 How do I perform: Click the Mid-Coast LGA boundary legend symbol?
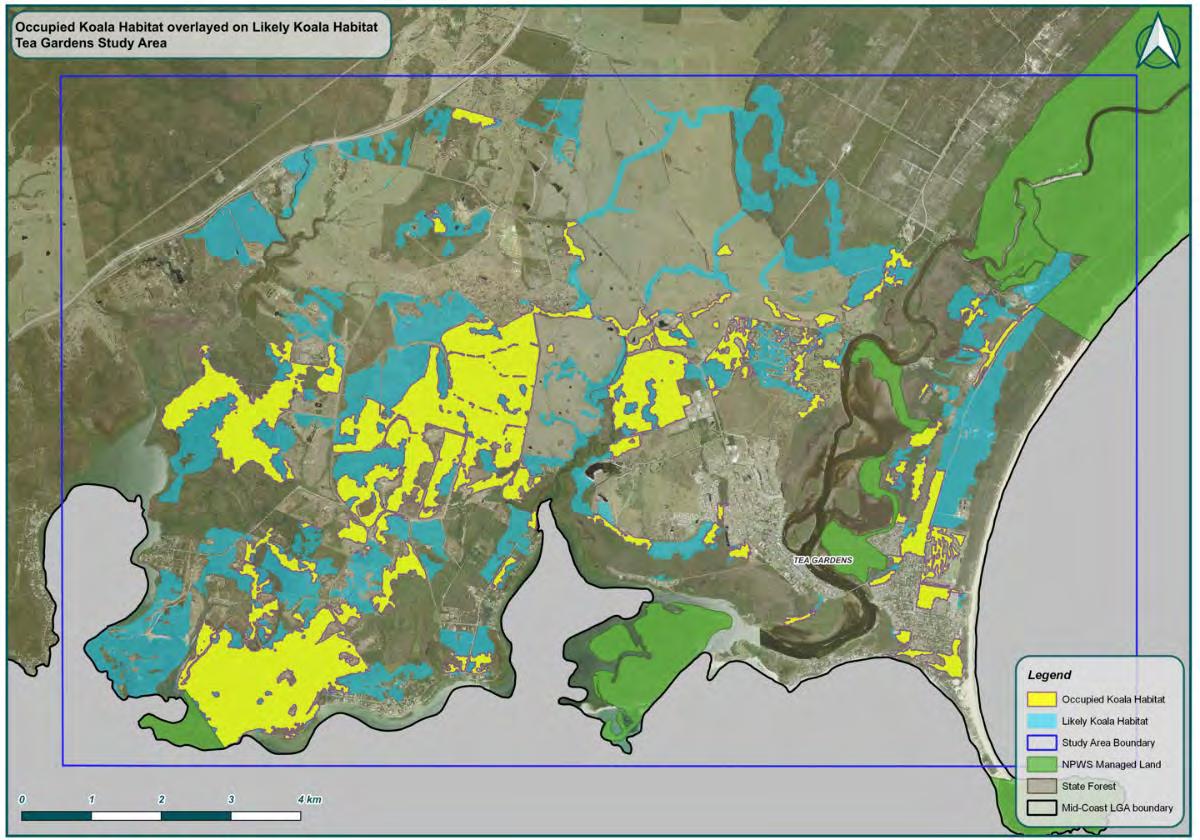[1042, 808]
